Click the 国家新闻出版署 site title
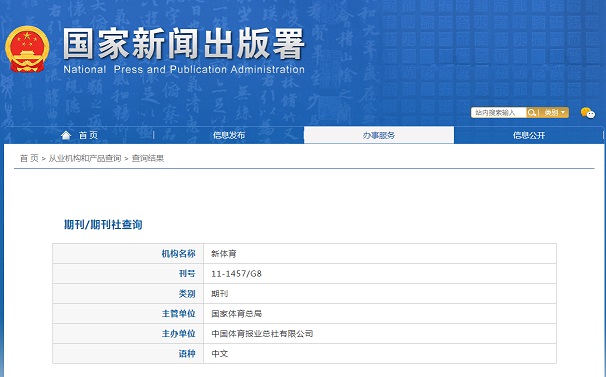The width and height of the screenshot is (606, 377). coord(184,44)
